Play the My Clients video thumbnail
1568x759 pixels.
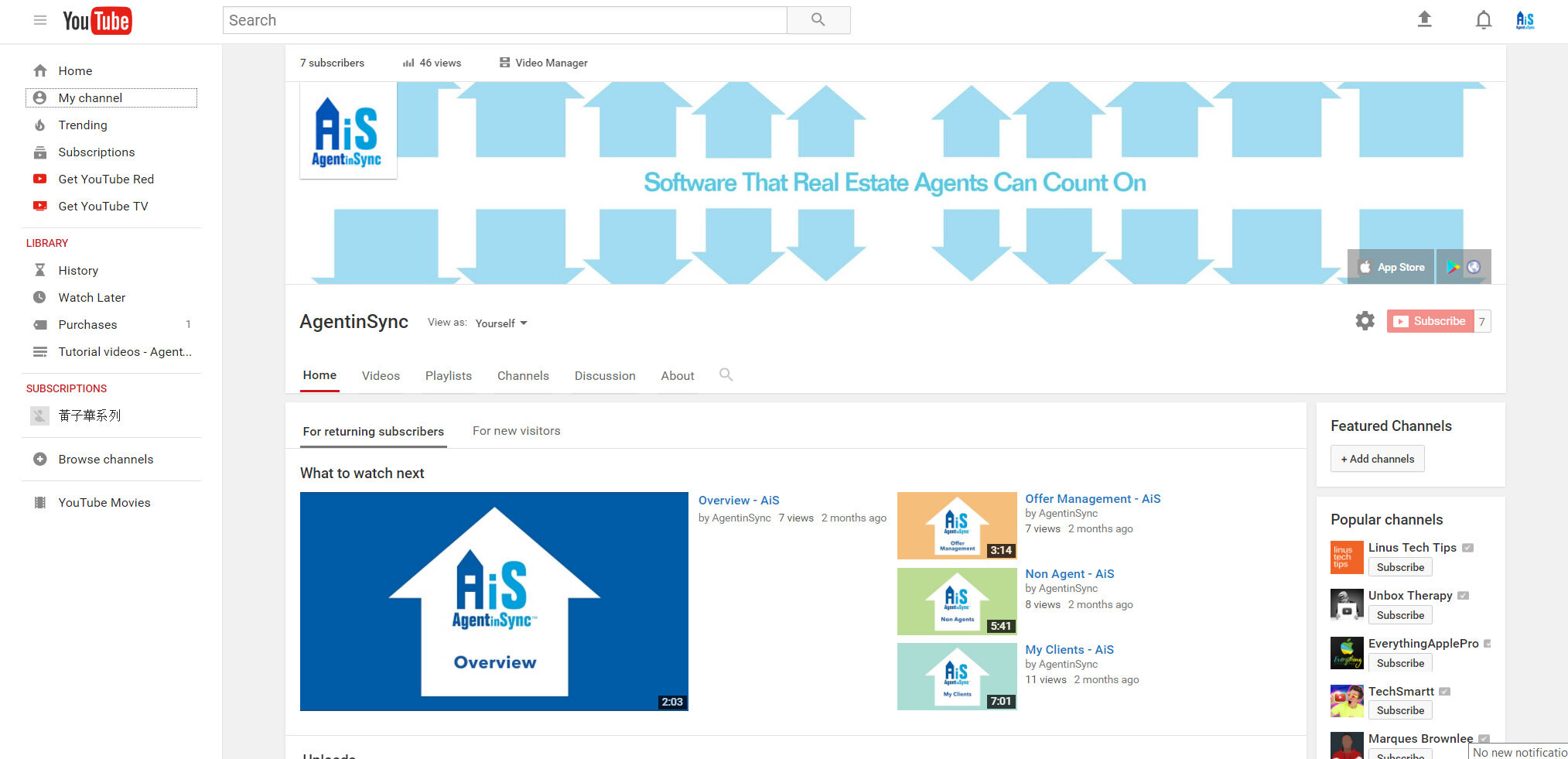pos(957,676)
